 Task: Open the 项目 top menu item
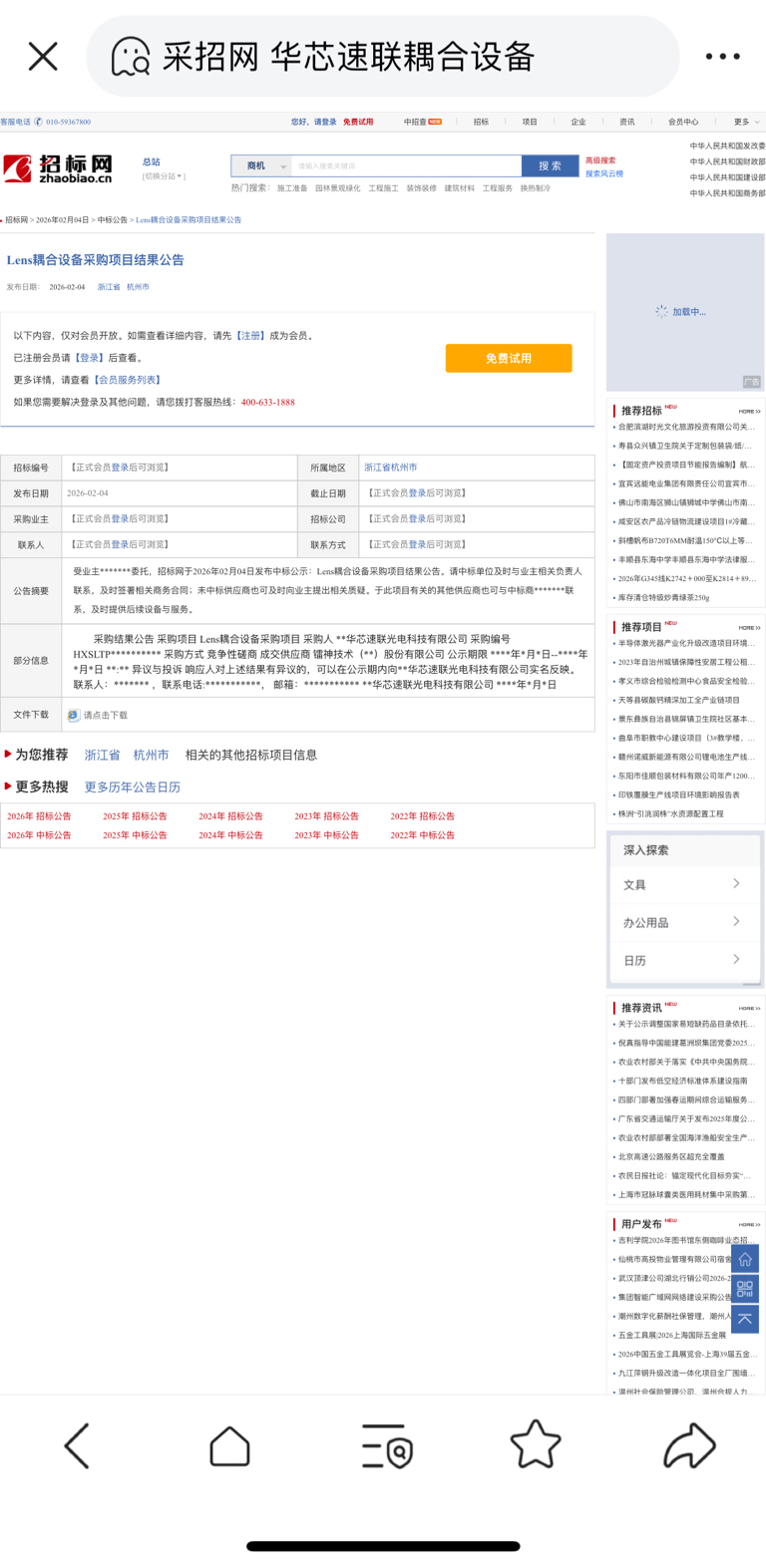(530, 122)
